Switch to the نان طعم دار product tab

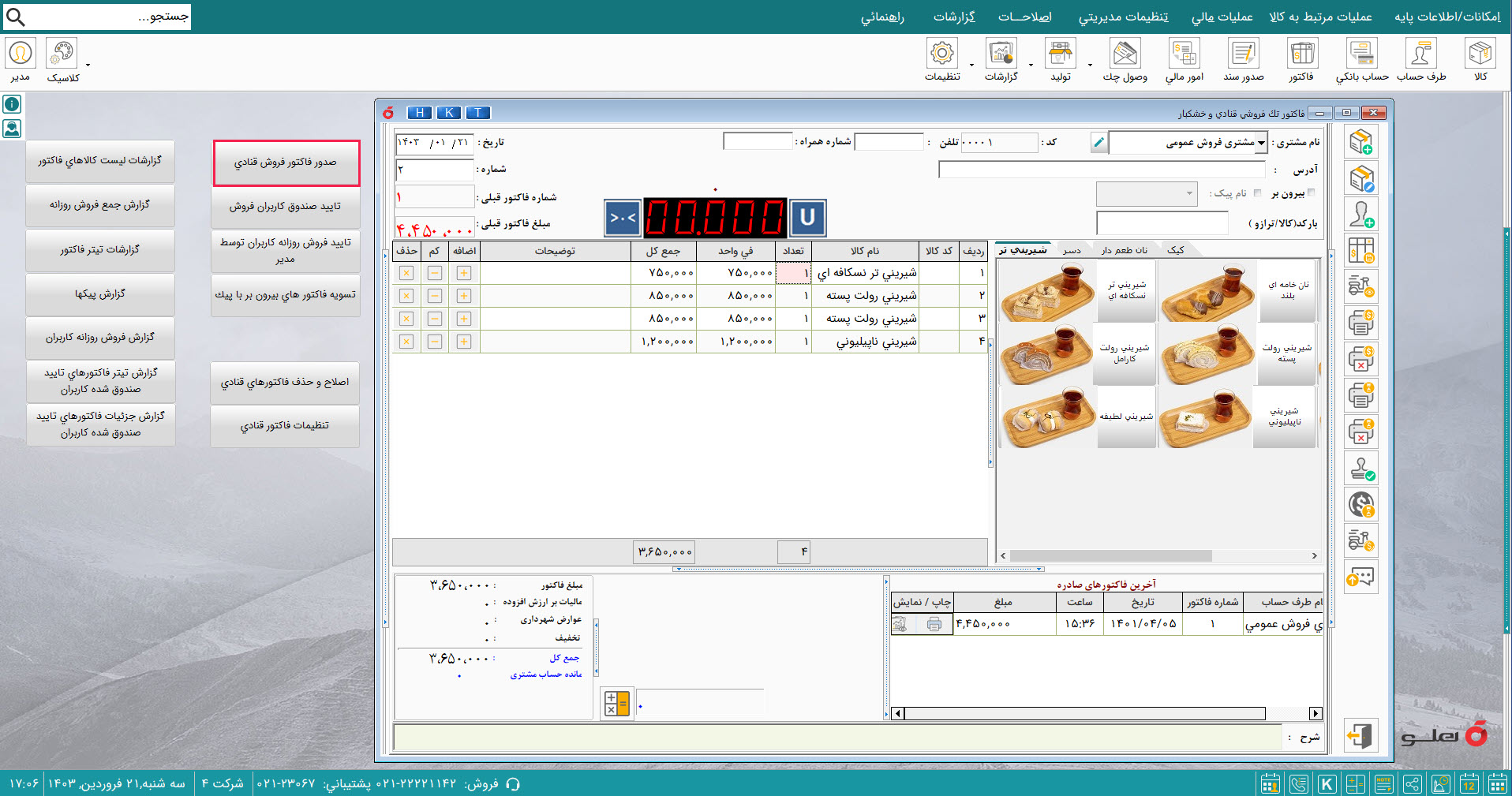[x=1124, y=250]
